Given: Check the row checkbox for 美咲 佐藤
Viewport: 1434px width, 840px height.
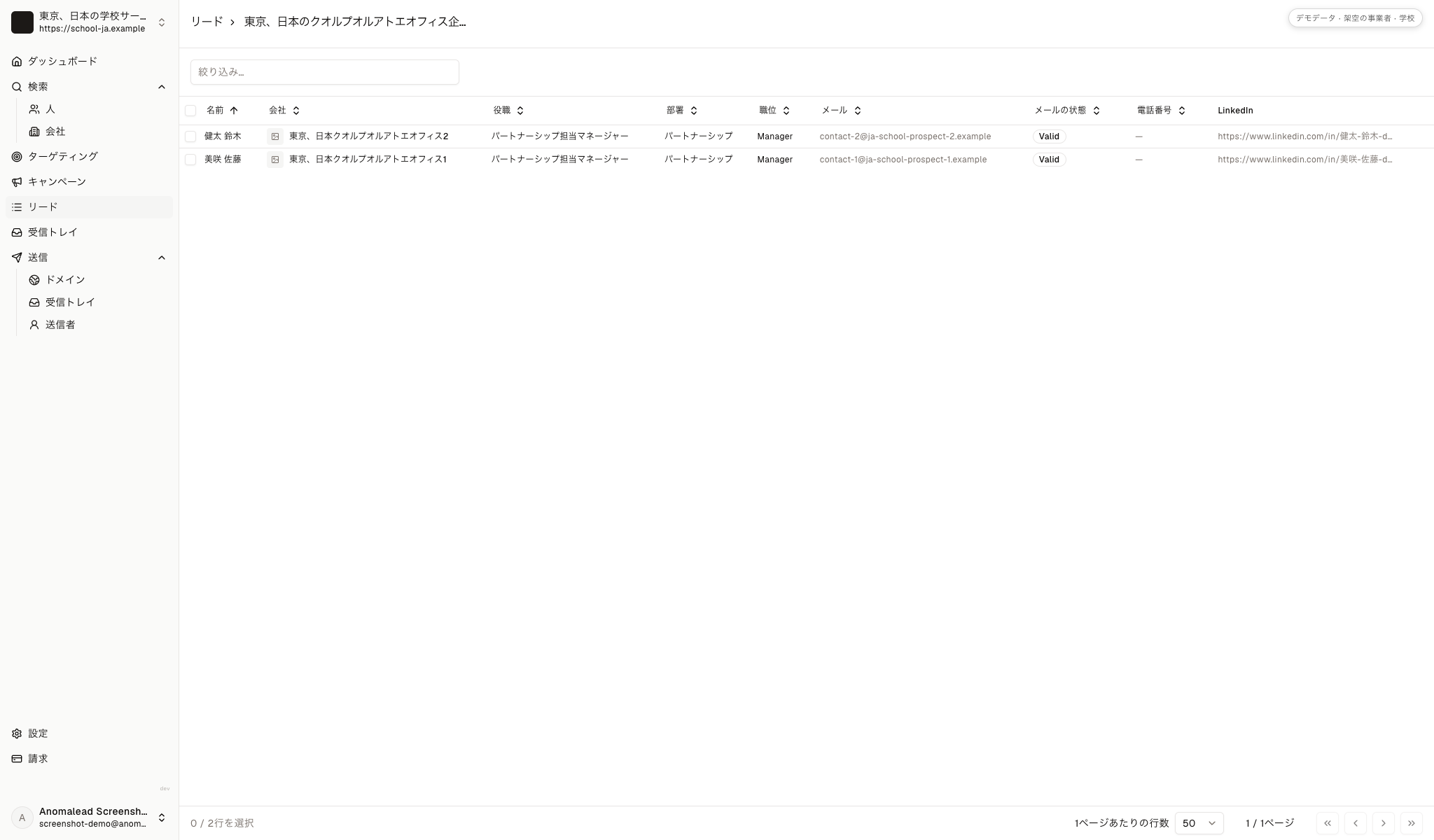Looking at the screenshot, I should coord(190,160).
